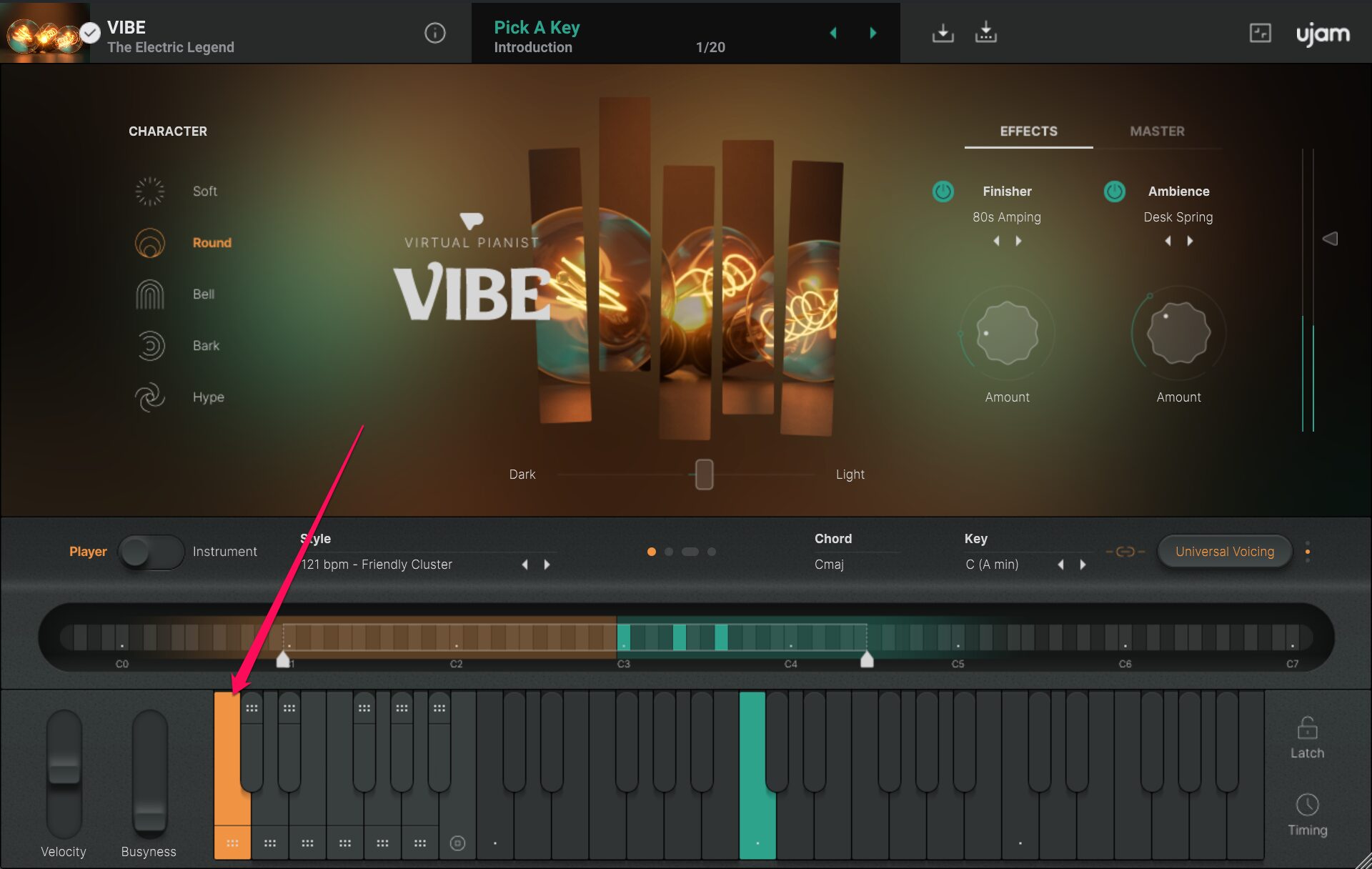Click the Universal Voicing button

click(1225, 552)
